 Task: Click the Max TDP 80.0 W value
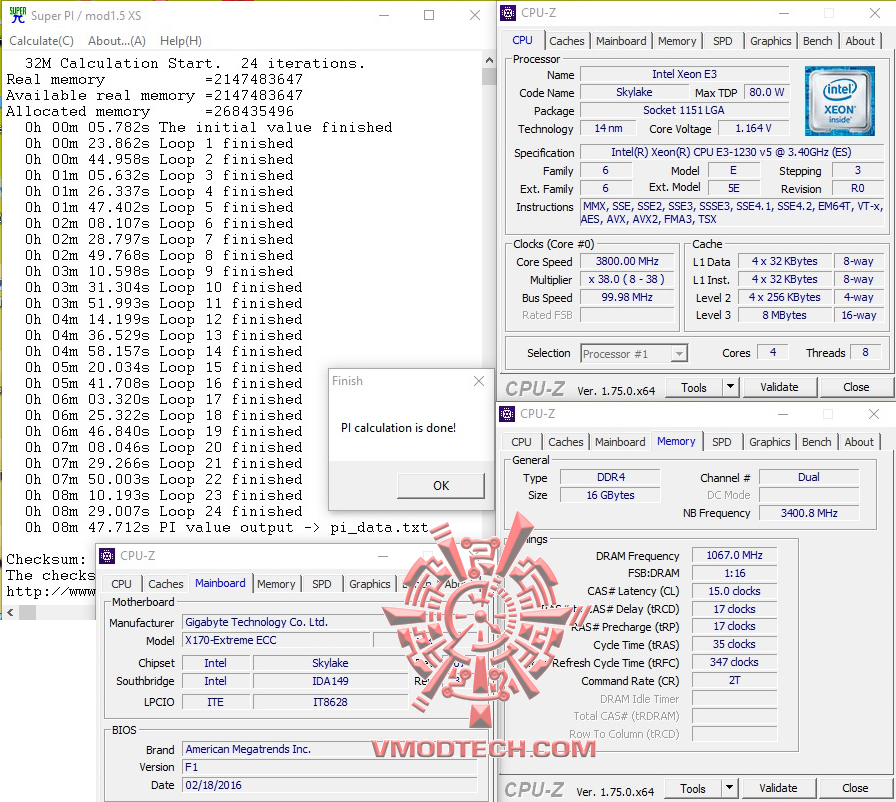tap(766, 92)
